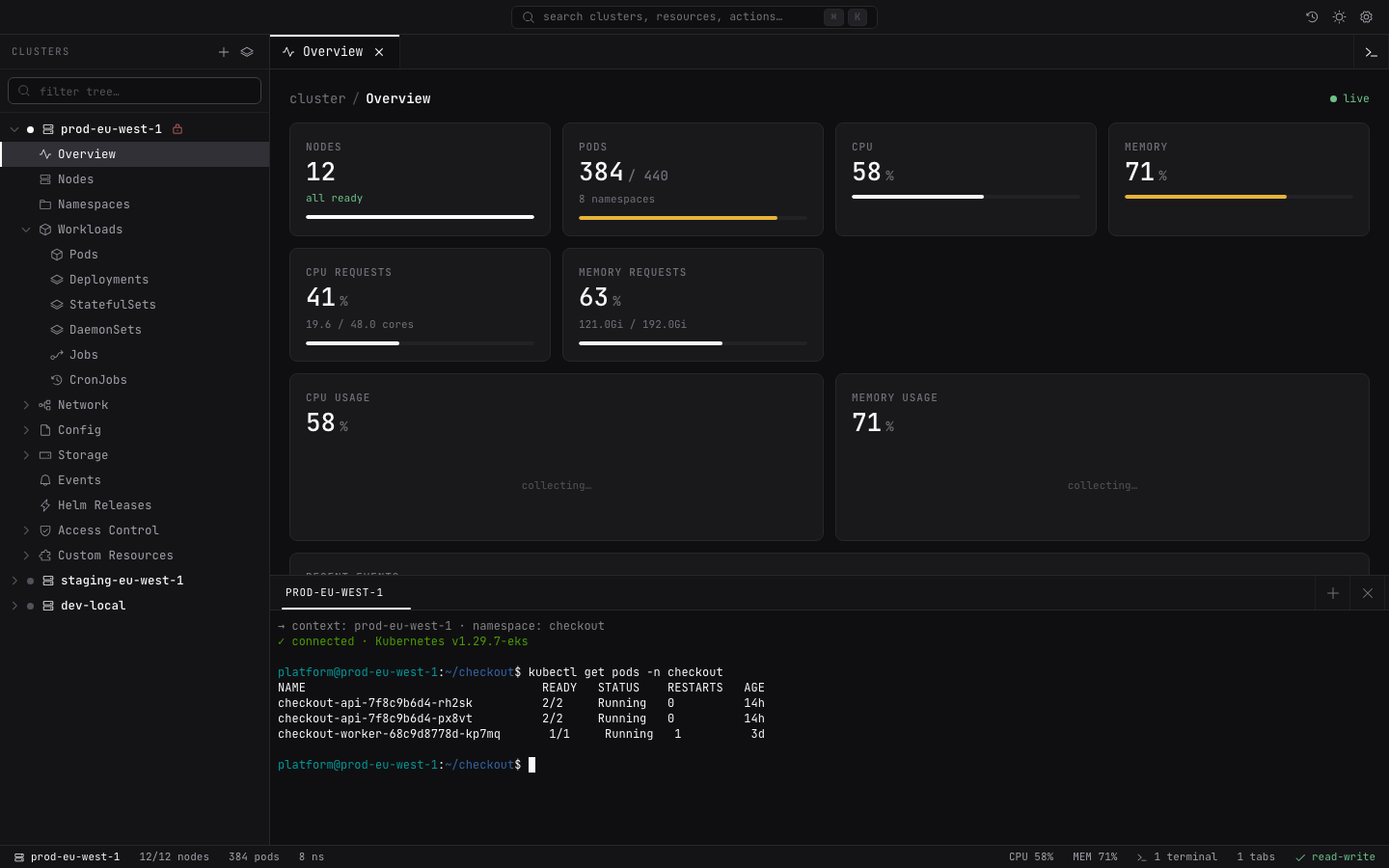Viewport: 1389px width, 868px height.
Task: Add a new terminal session
Action: point(1333,593)
